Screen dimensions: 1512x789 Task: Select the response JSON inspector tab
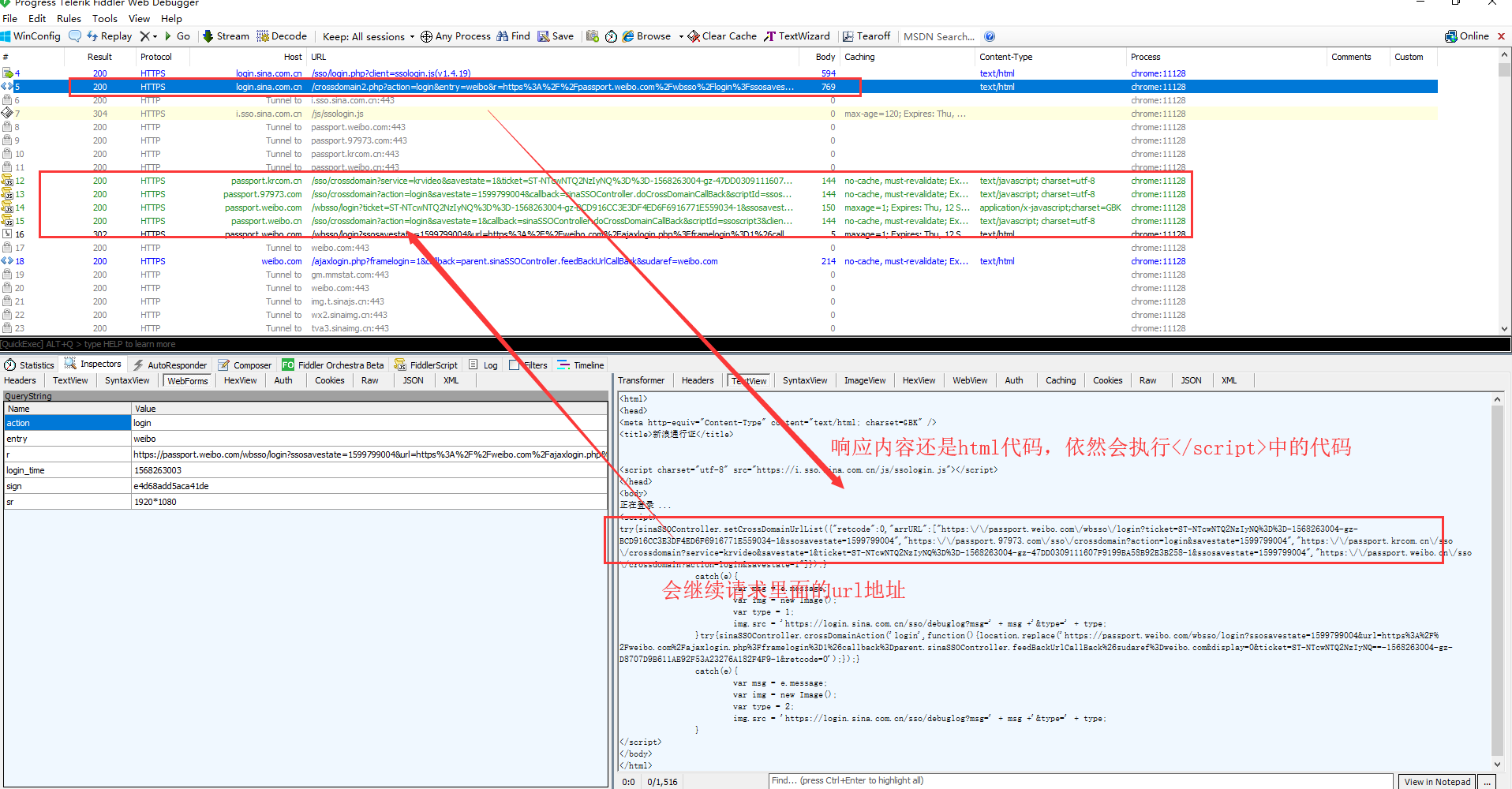[x=1191, y=380]
